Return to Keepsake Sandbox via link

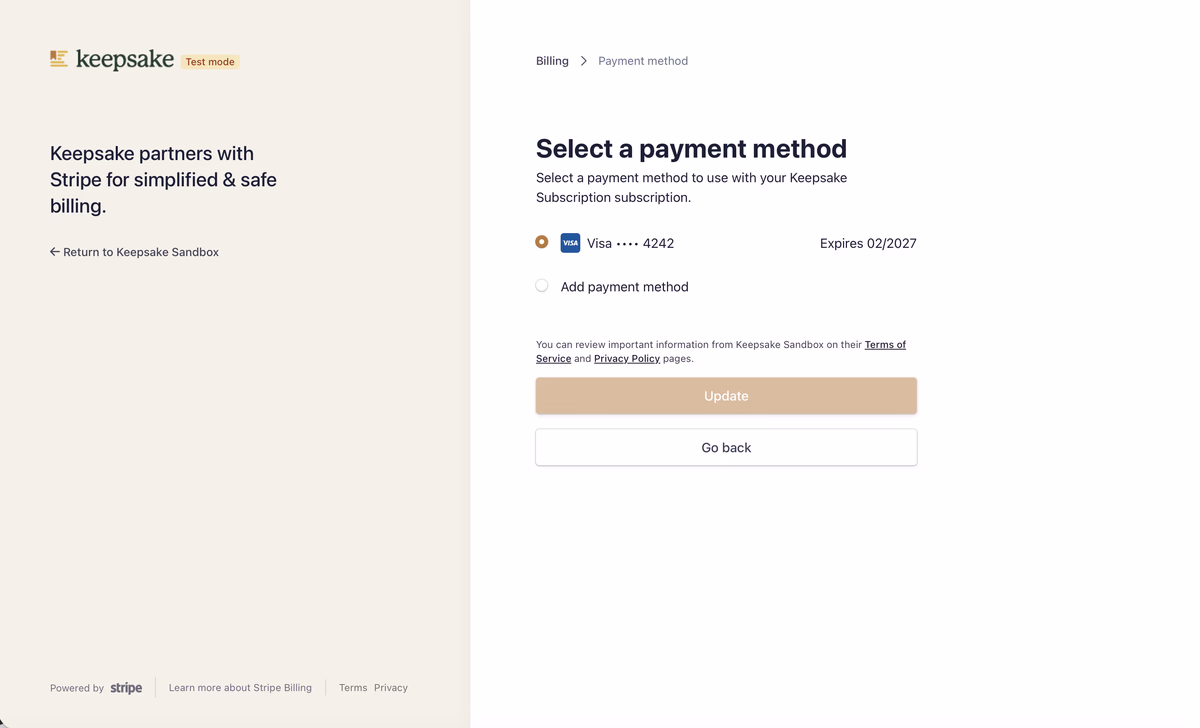[141, 252]
